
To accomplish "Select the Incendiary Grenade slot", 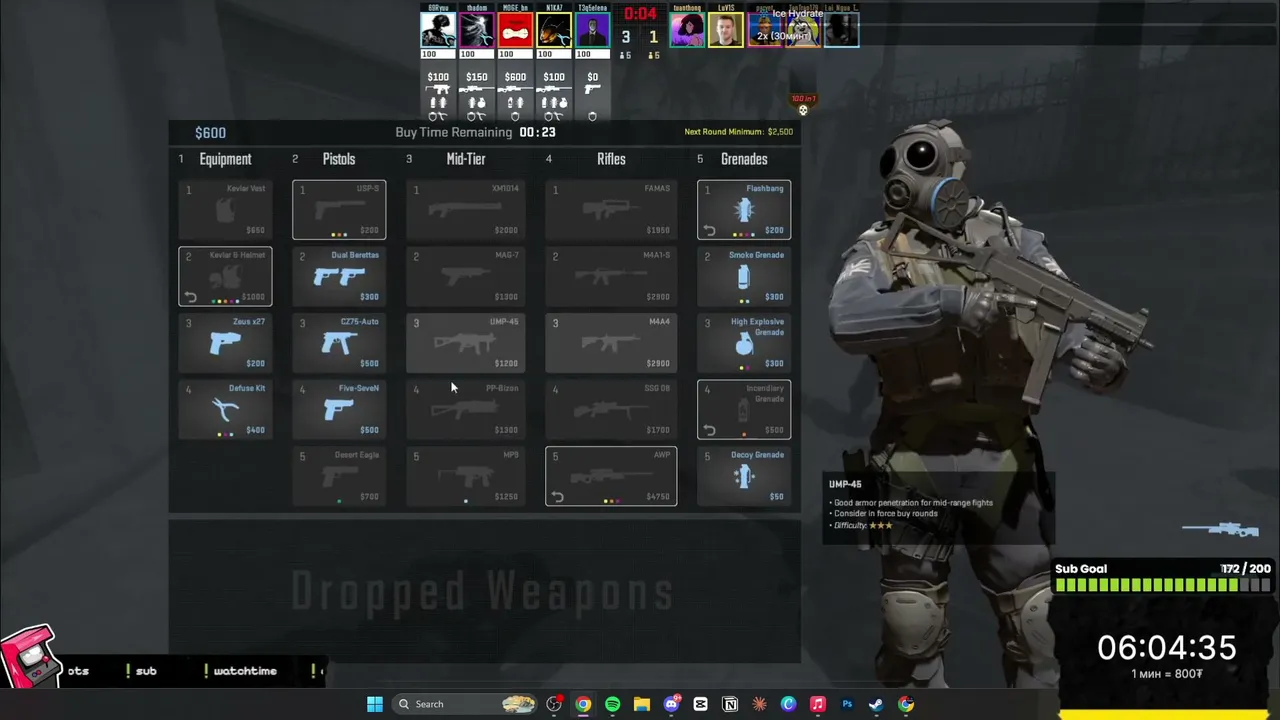I will (x=744, y=410).
